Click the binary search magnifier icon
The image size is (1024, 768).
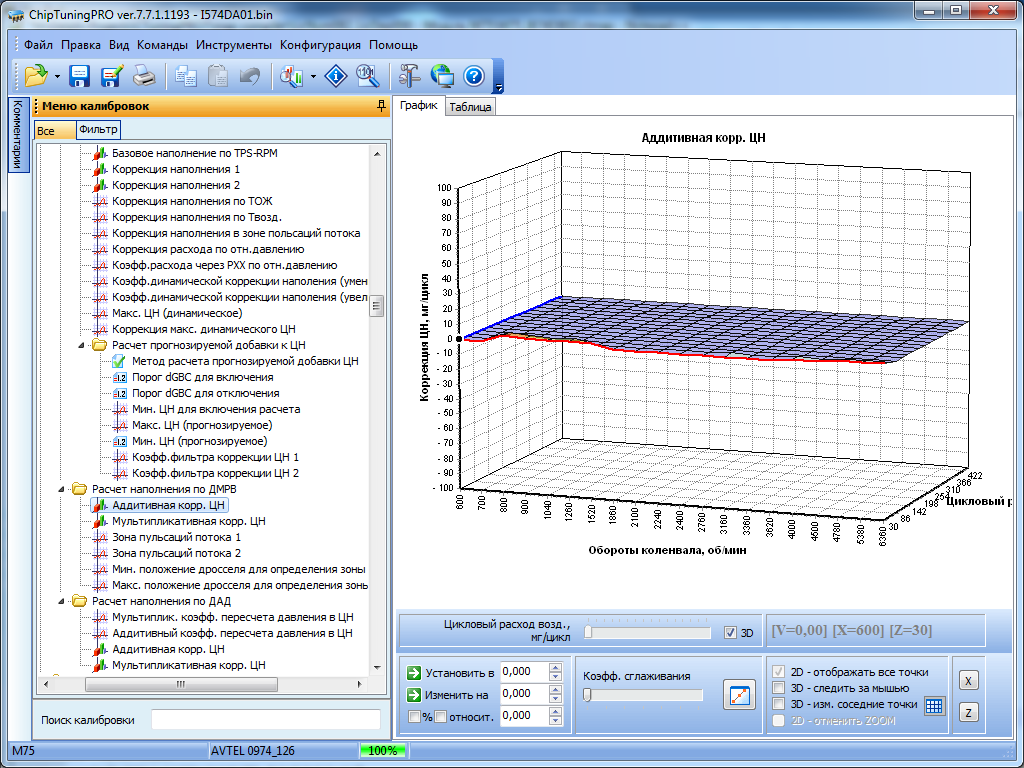tap(367, 75)
